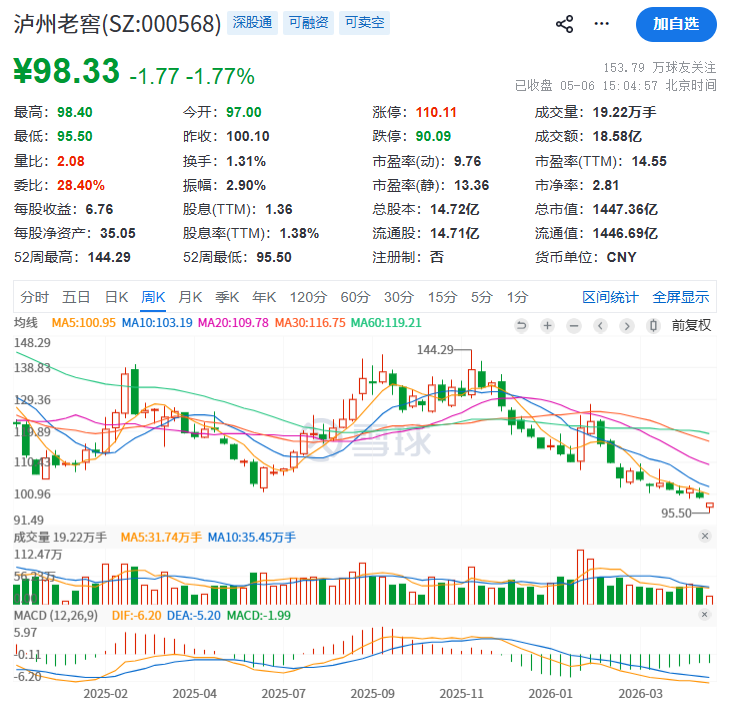This screenshot has width=733, height=710.
Task: Open the three-dot more options menu
Action: (601, 24)
